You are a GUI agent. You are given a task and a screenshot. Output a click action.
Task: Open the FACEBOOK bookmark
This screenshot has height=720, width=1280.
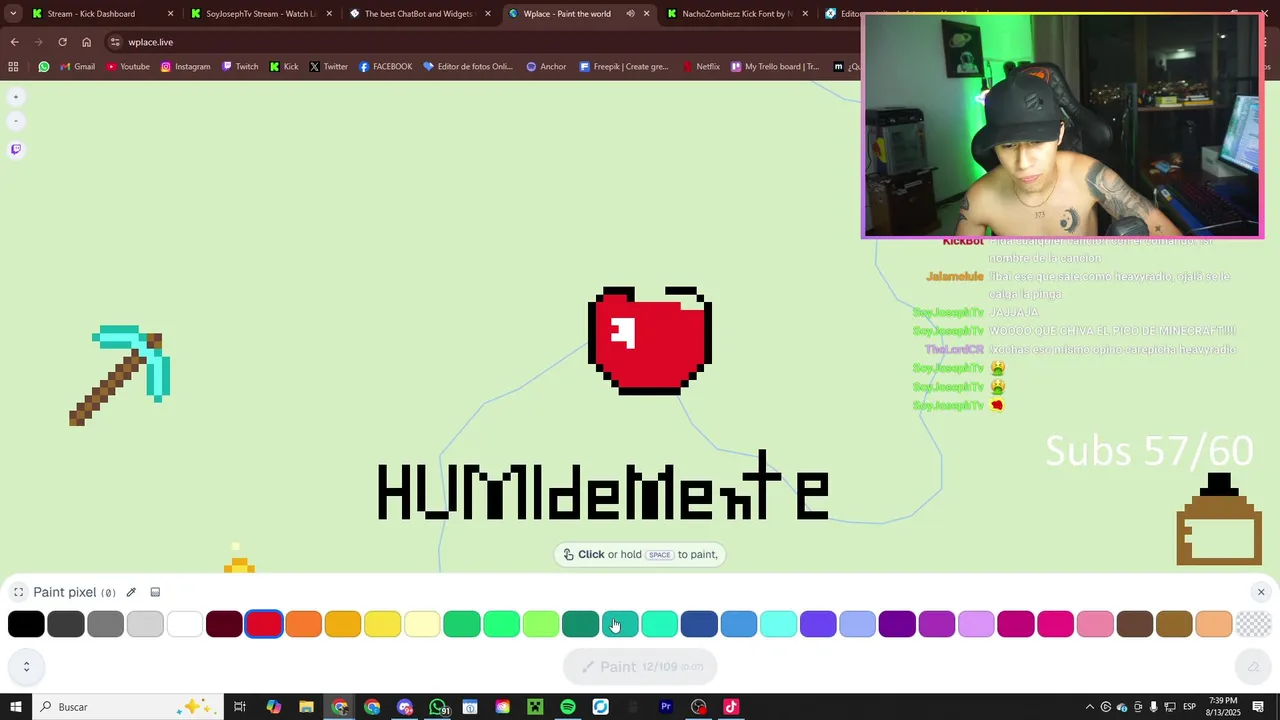click(x=385, y=67)
